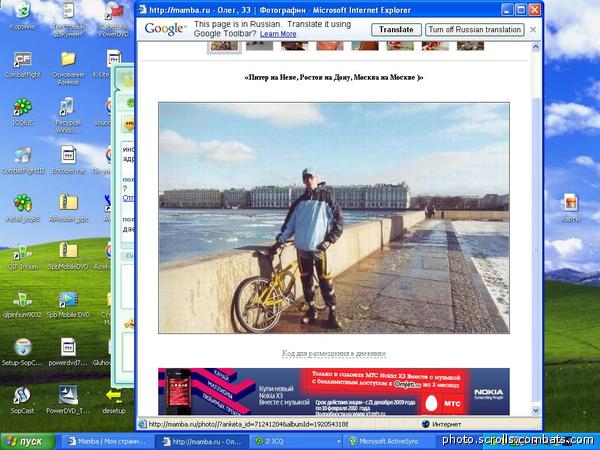Select the qipinfium9032 installer icon

pyautogui.click(x=22, y=304)
